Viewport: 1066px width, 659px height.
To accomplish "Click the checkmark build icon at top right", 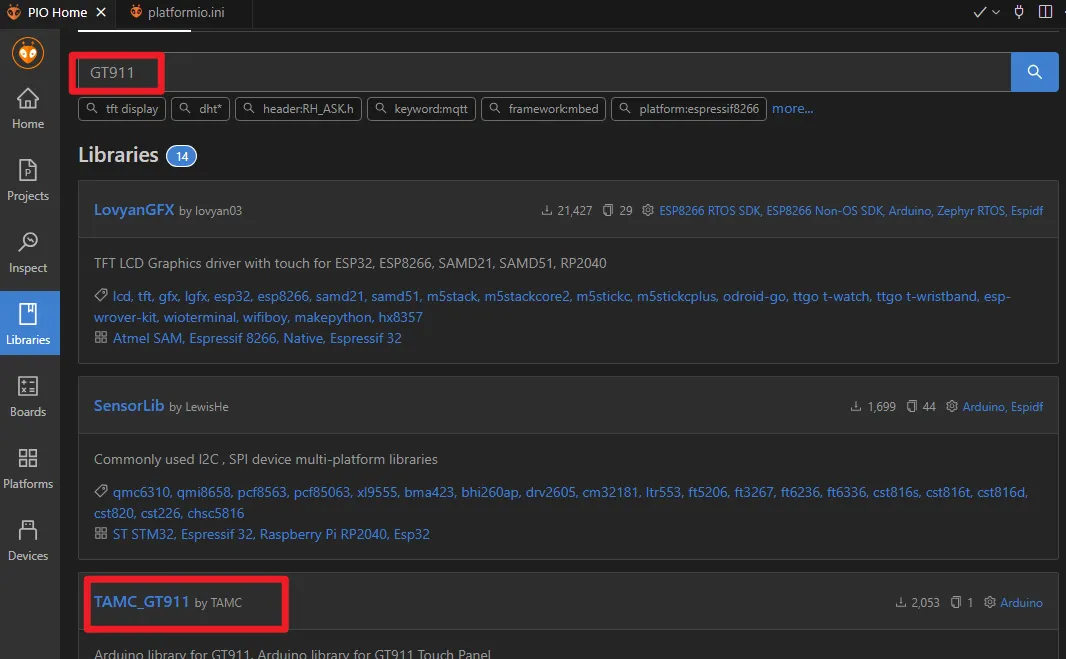I will coord(979,12).
